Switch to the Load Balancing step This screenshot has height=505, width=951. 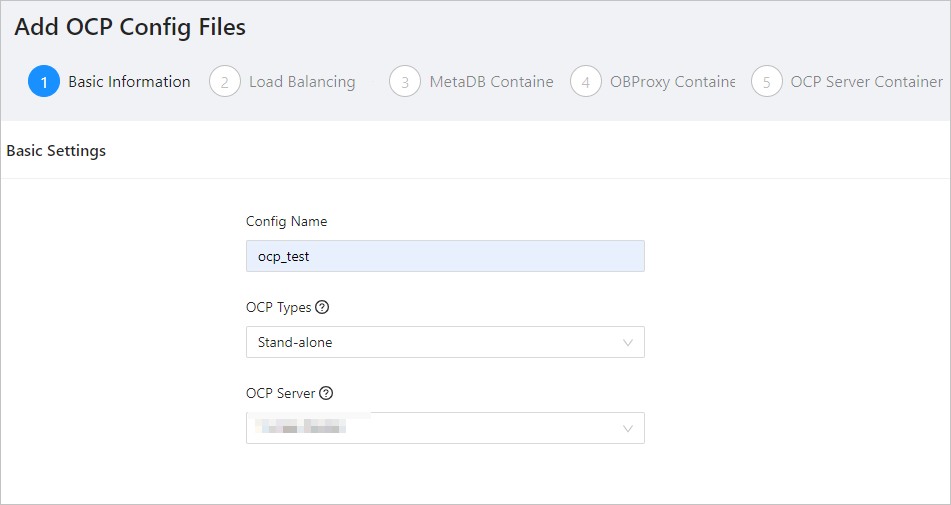point(302,82)
